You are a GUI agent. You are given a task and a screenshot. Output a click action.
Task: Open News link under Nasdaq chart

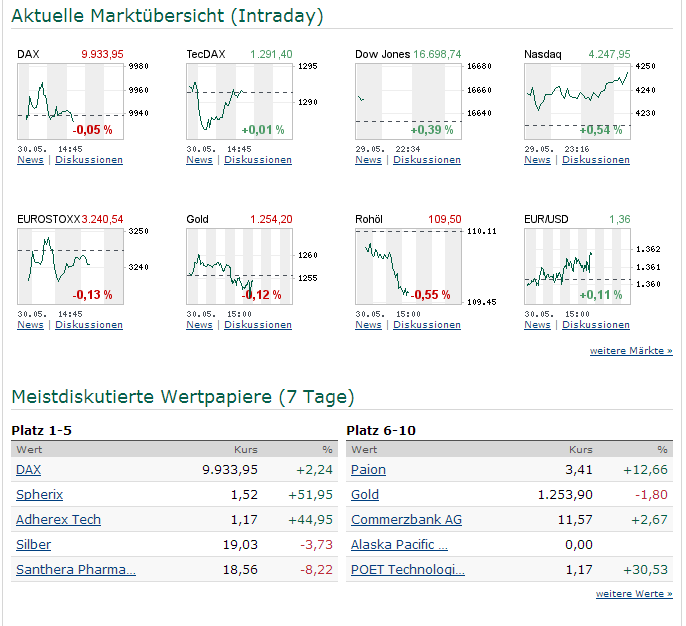[537, 160]
